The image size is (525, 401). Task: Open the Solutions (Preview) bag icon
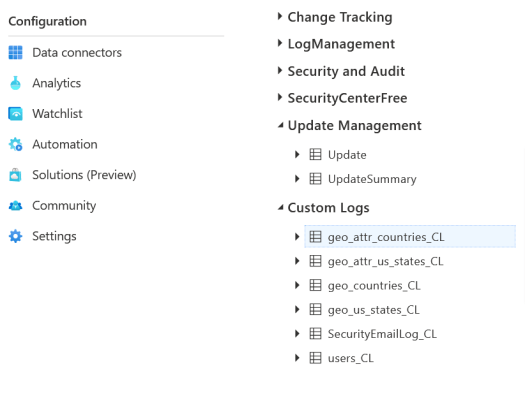(15, 175)
